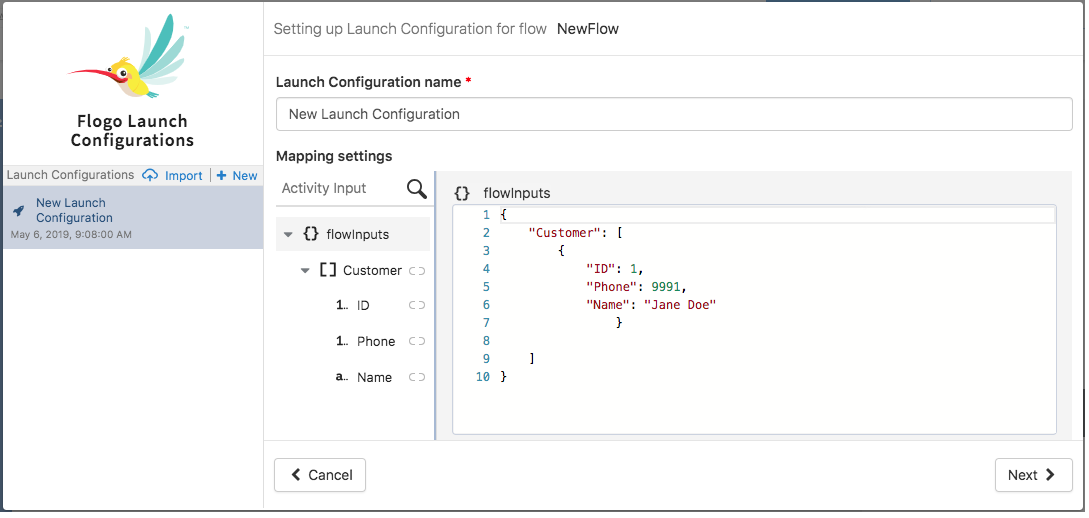
Task: Click the curly braces icon above the editor
Action: (x=462, y=193)
